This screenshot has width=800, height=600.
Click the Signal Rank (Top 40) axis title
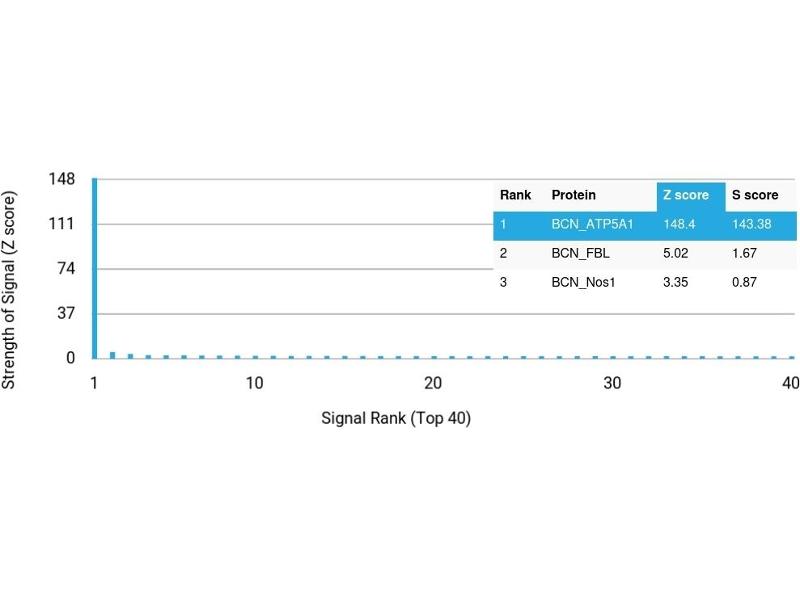[x=396, y=418]
